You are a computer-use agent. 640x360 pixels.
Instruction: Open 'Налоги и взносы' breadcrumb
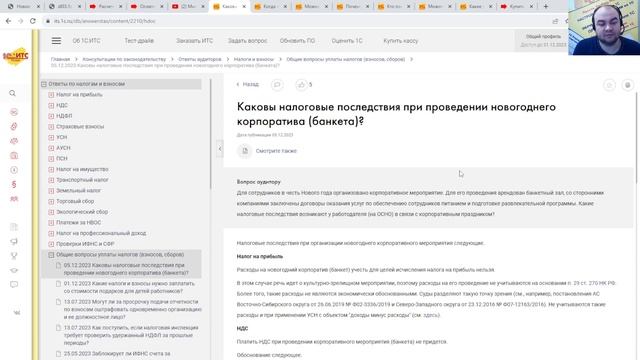click(253, 59)
